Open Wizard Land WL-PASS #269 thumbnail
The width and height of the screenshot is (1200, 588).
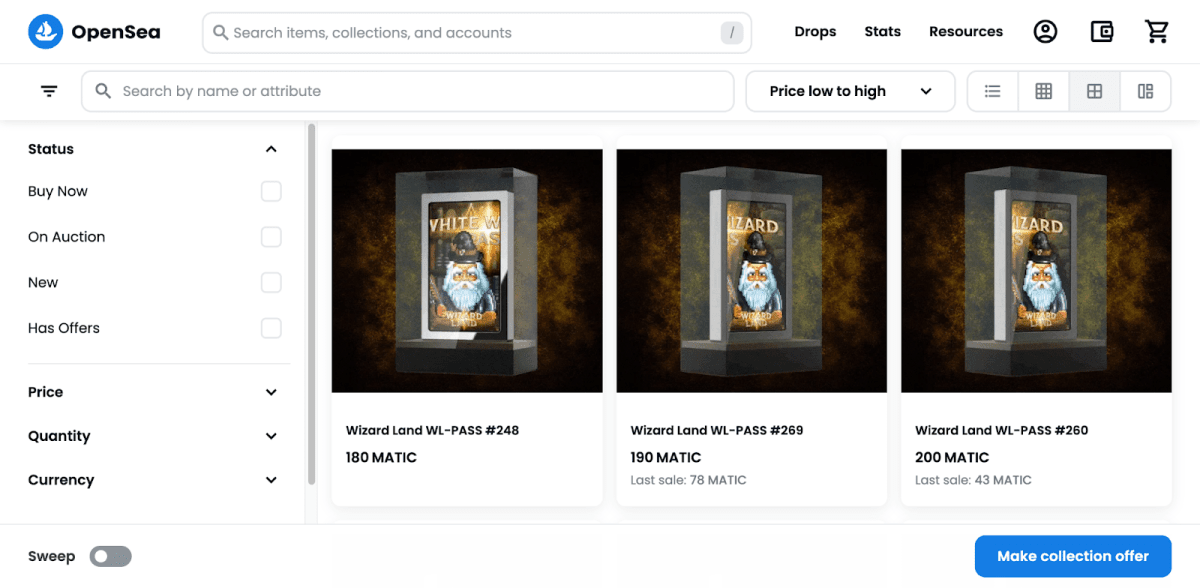coord(752,270)
